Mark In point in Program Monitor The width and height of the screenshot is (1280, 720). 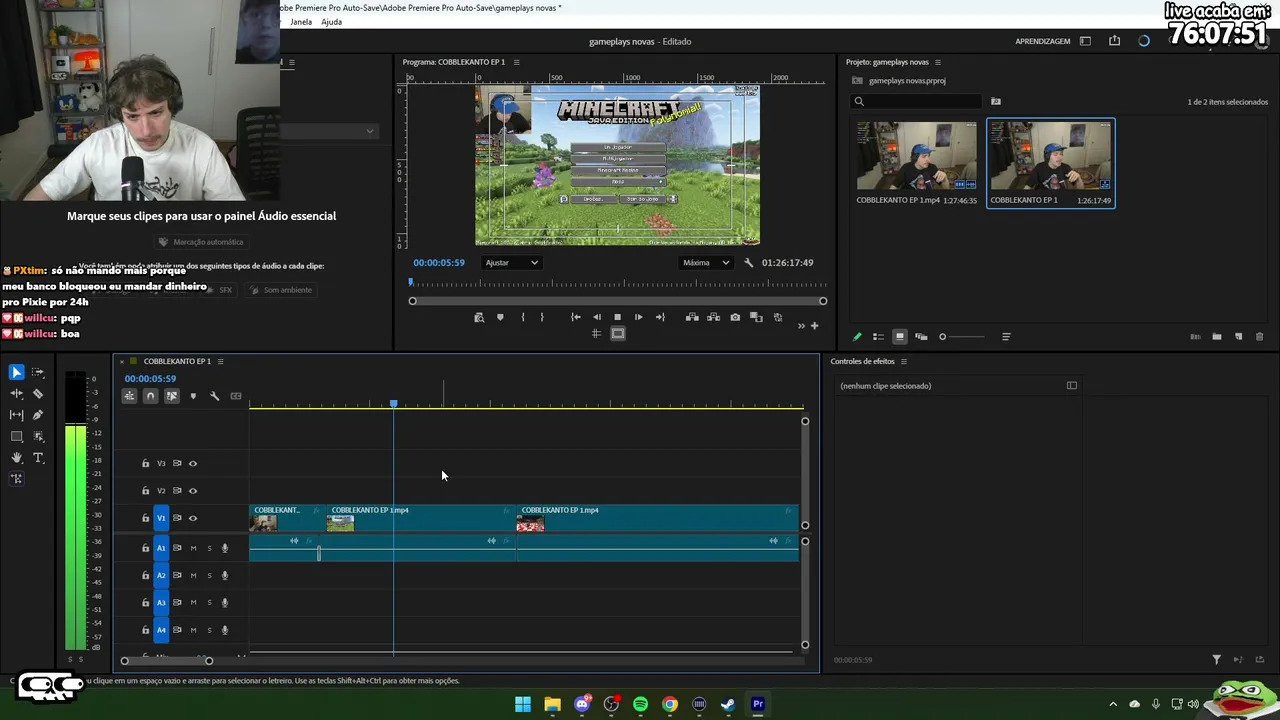pos(523,317)
